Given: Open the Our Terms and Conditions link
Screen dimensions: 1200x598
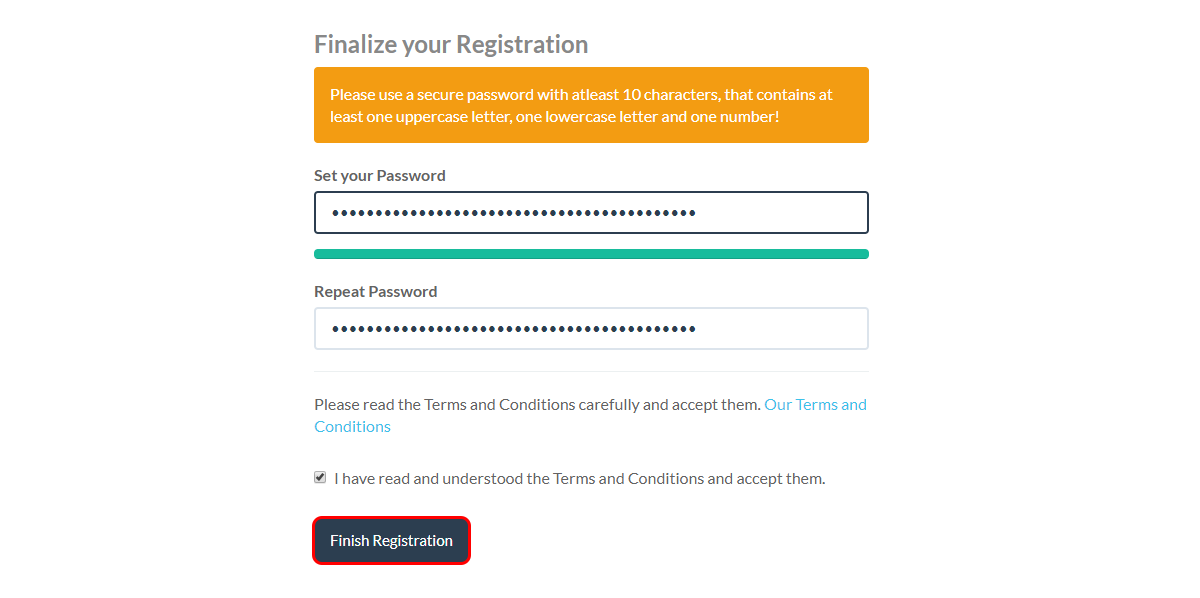Looking at the screenshot, I should [x=590, y=415].
